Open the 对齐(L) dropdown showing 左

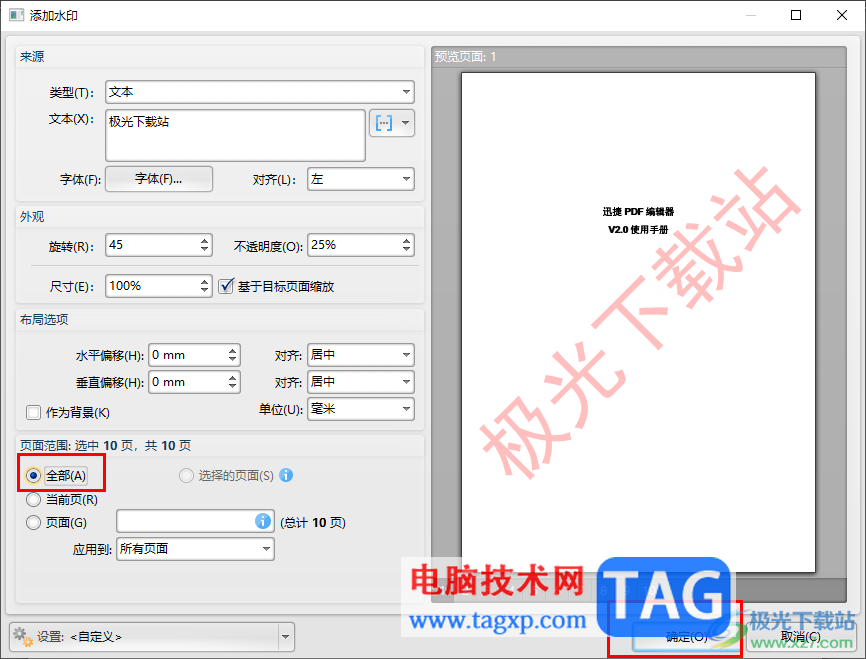tap(361, 179)
